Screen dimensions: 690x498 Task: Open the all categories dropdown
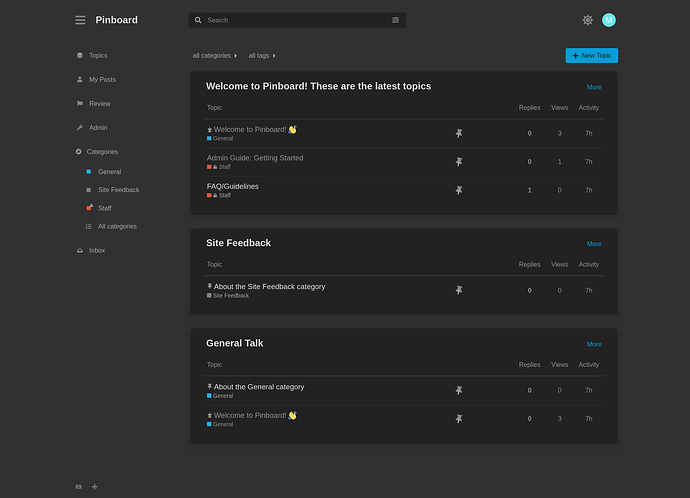[215, 56]
